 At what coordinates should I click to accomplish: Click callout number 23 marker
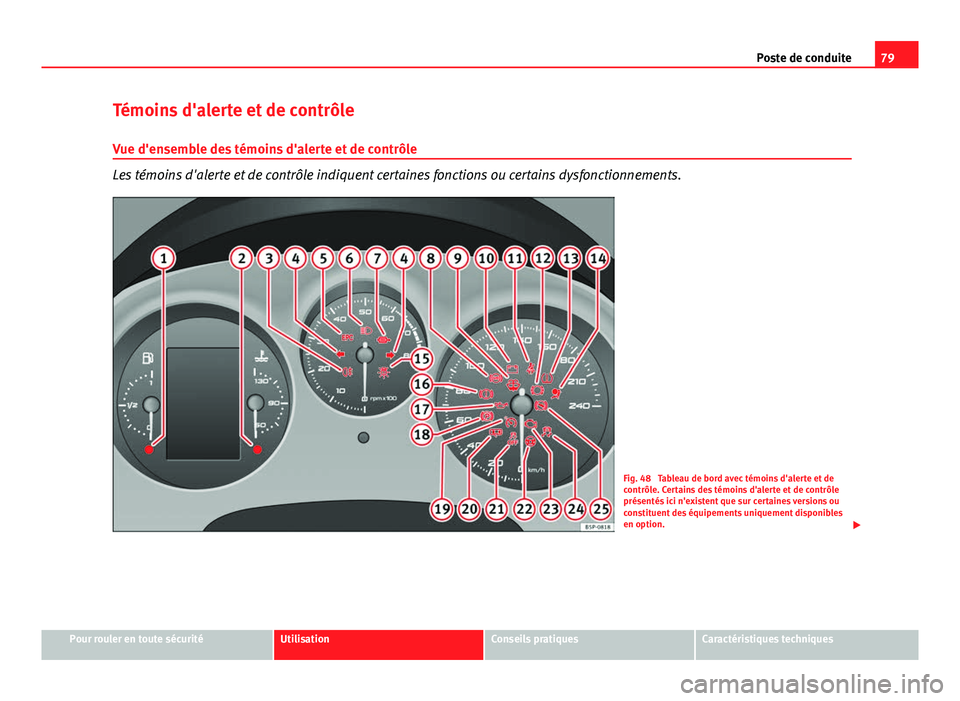(551, 509)
